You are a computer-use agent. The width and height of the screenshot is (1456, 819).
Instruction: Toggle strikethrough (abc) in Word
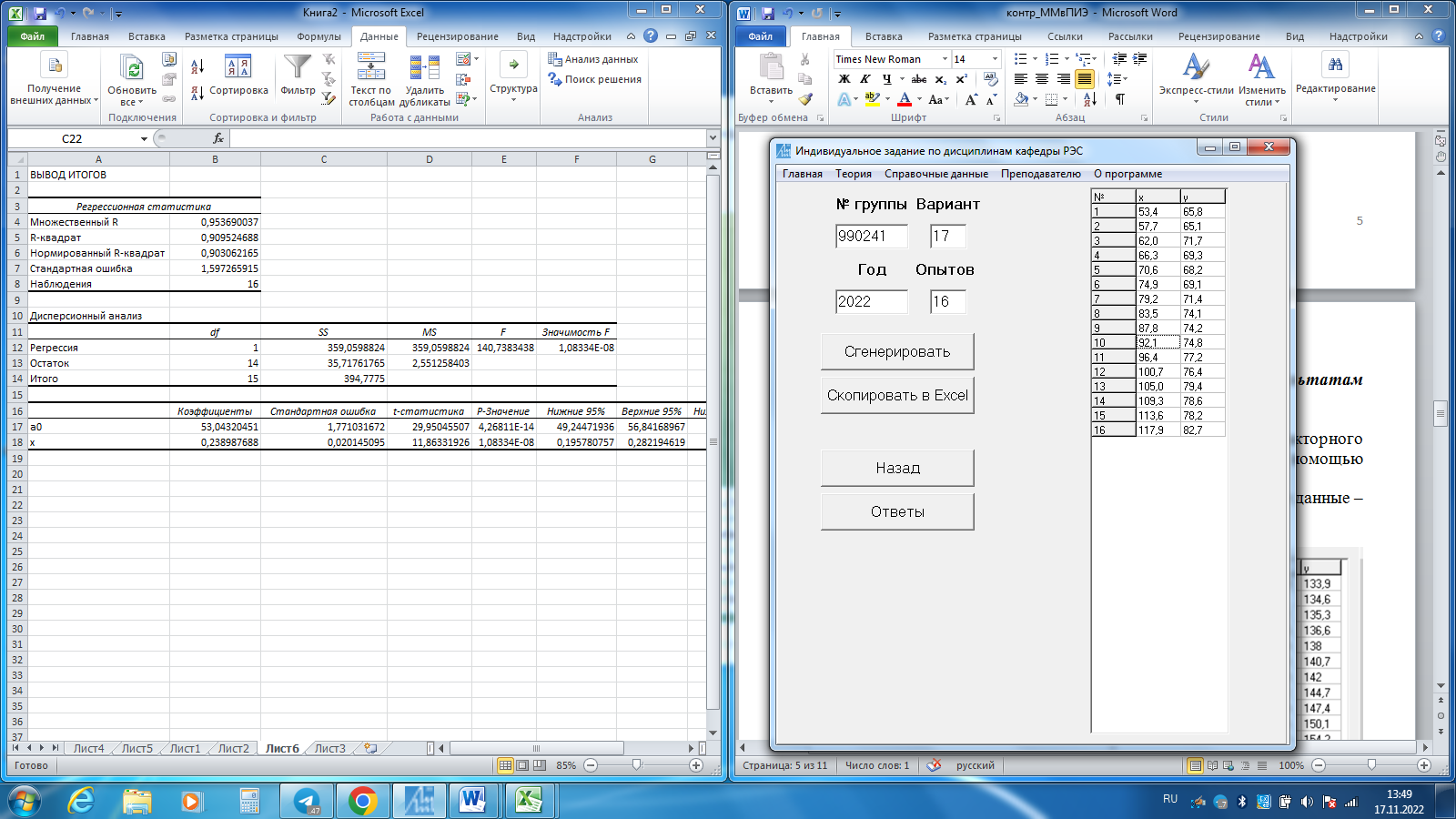(x=919, y=79)
